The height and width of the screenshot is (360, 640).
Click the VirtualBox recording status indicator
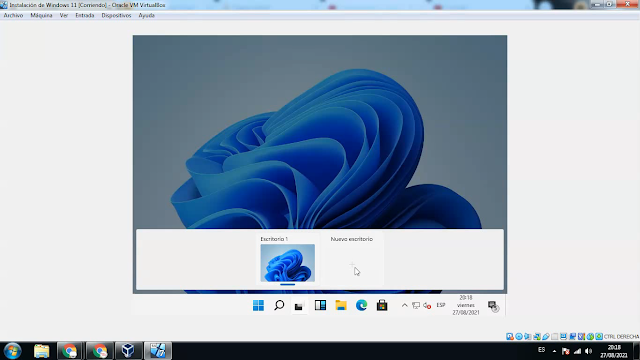pos(573,337)
